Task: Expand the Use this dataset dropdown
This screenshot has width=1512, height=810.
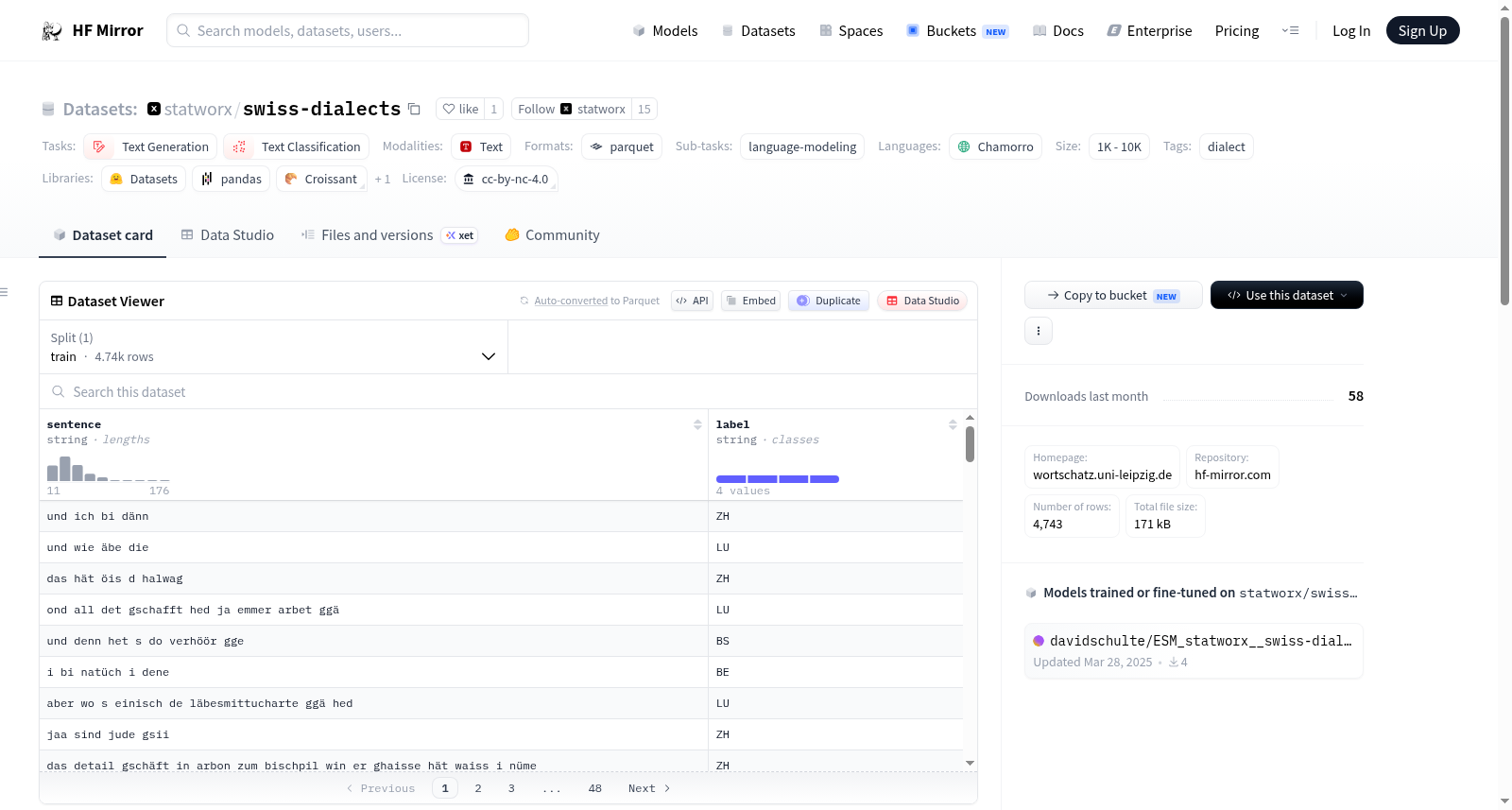Action: [x=1286, y=295]
